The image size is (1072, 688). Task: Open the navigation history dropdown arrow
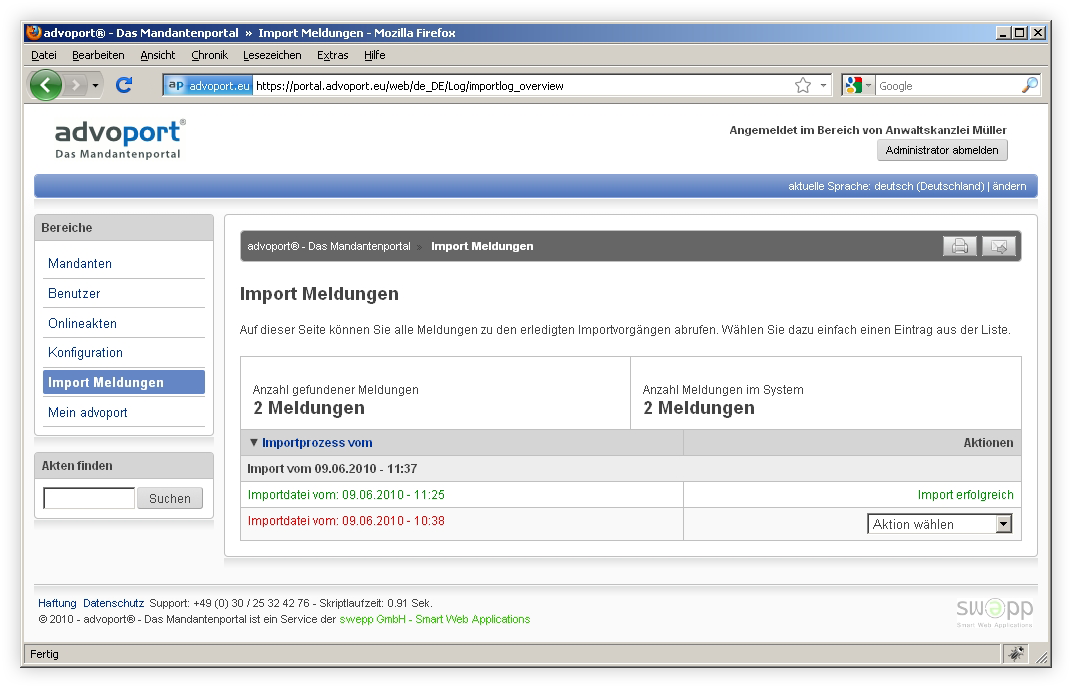coord(95,85)
